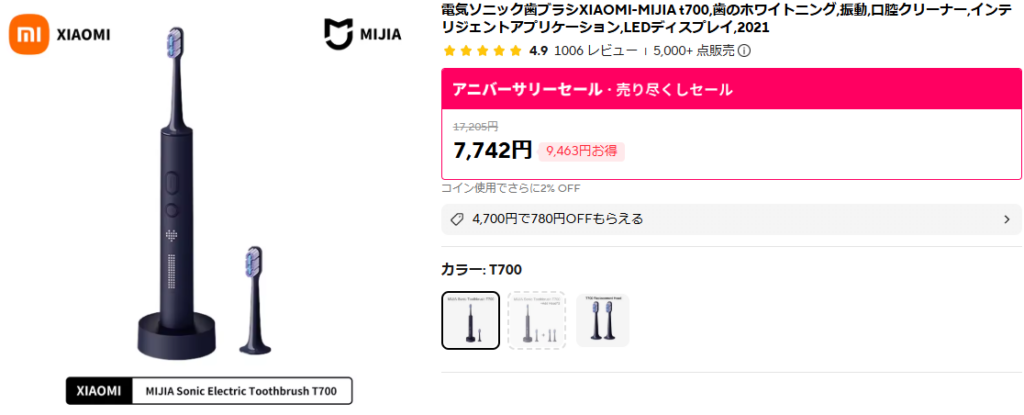Click the coupon tag icon
Image resolution: width=1024 pixels, height=415 pixels.
point(457,219)
